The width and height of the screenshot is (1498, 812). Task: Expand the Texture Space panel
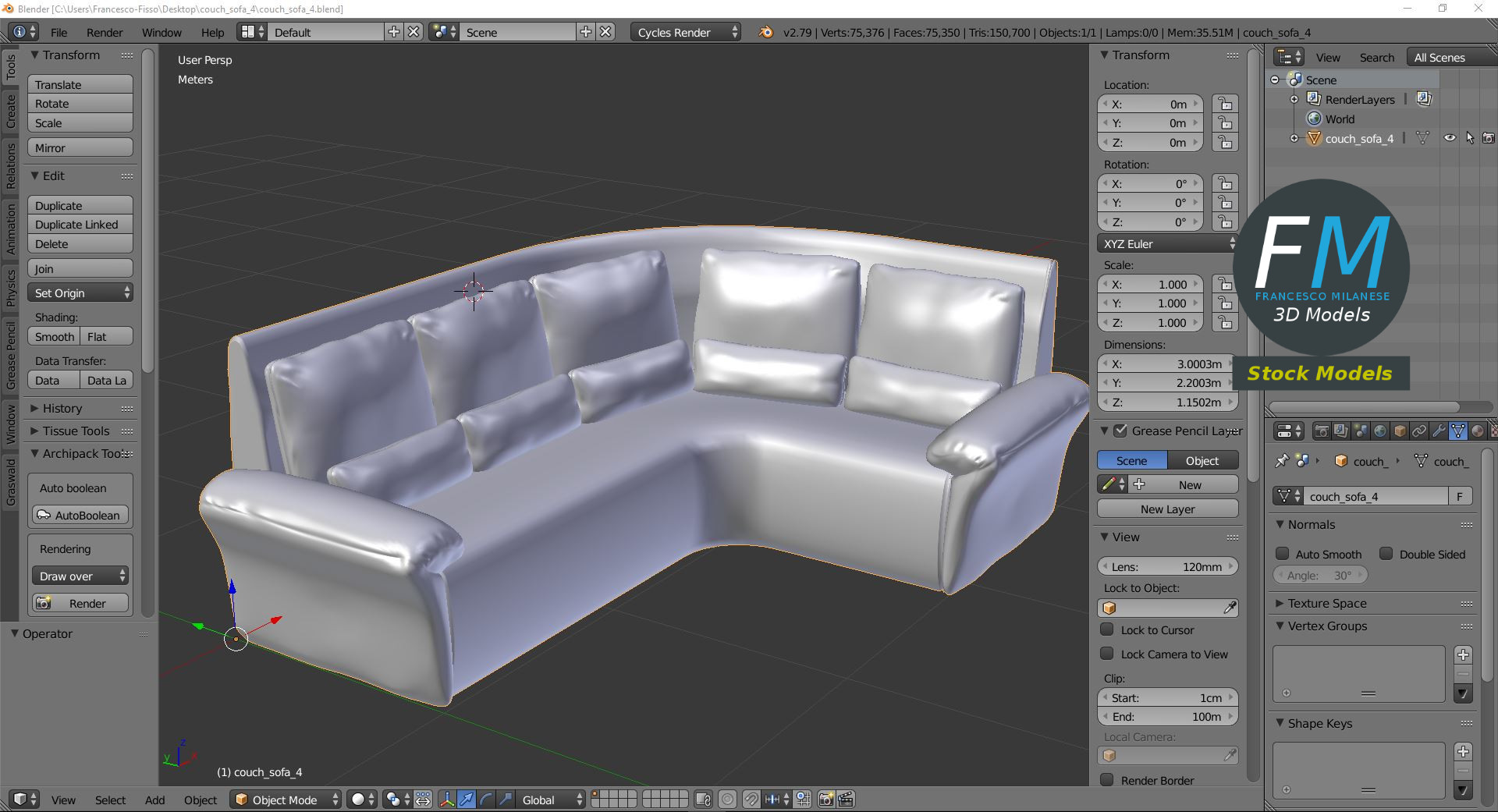pyautogui.click(x=1327, y=603)
